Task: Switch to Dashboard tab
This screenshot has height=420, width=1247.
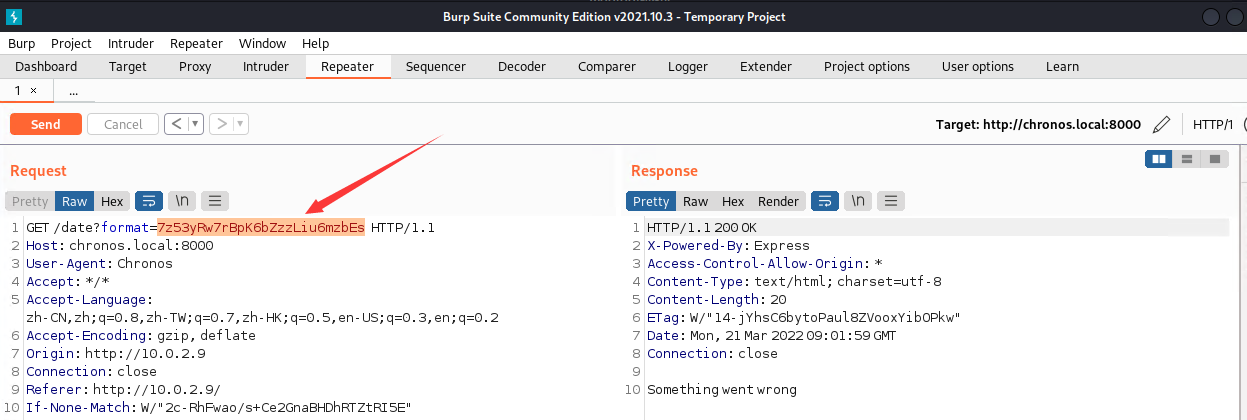Action: (46, 67)
